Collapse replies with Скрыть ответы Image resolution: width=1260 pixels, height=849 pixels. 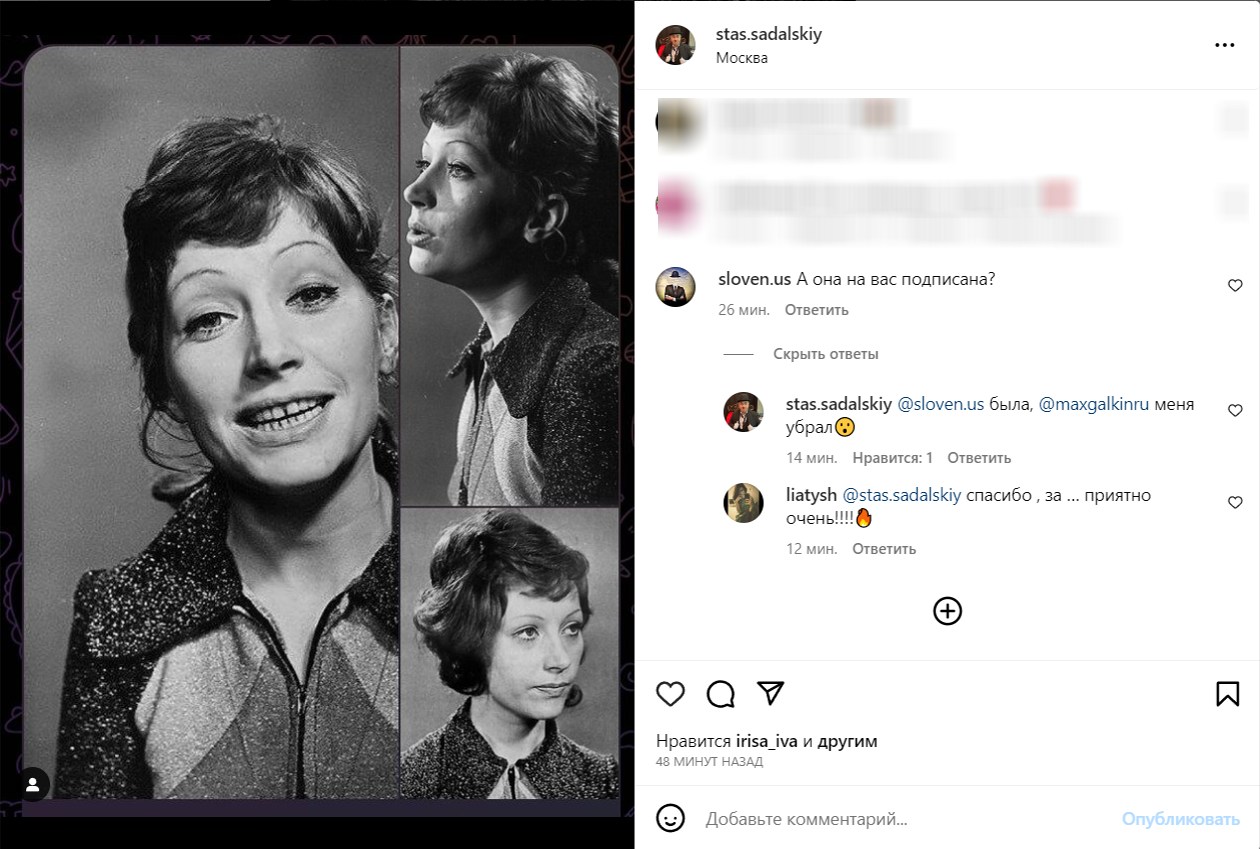pyautogui.click(x=825, y=354)
